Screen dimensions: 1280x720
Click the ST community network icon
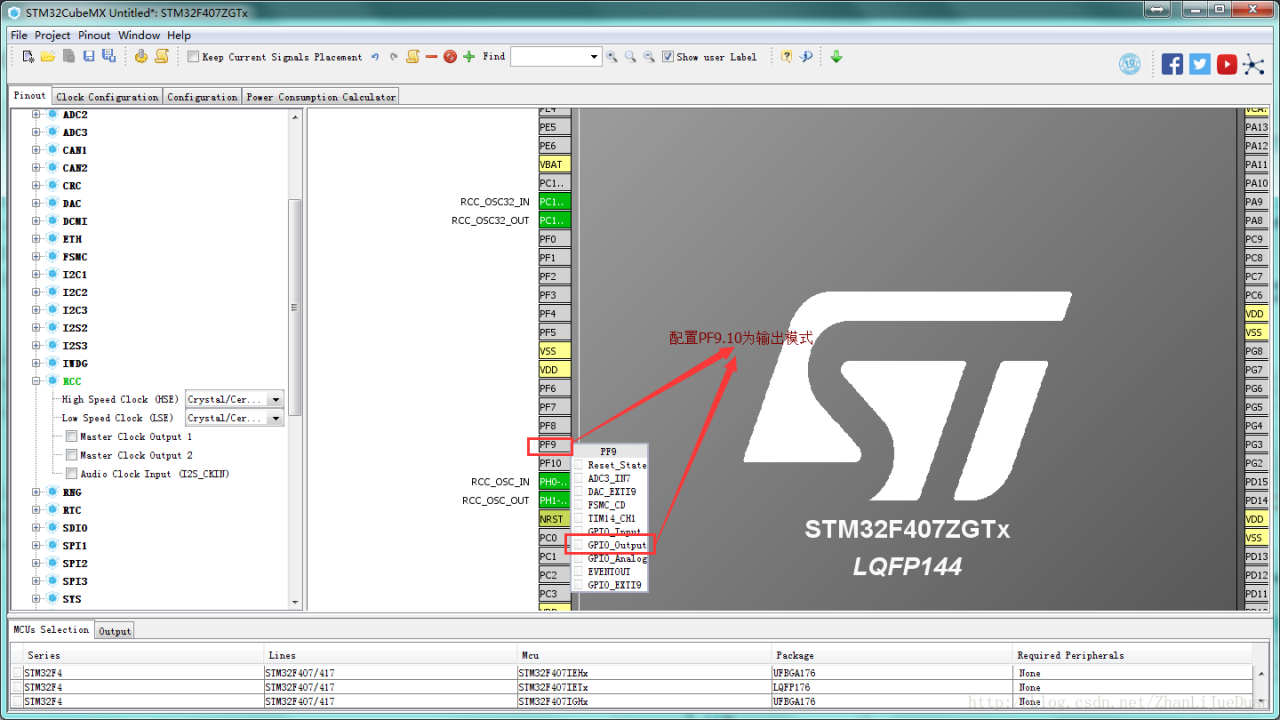[1254, 64]
